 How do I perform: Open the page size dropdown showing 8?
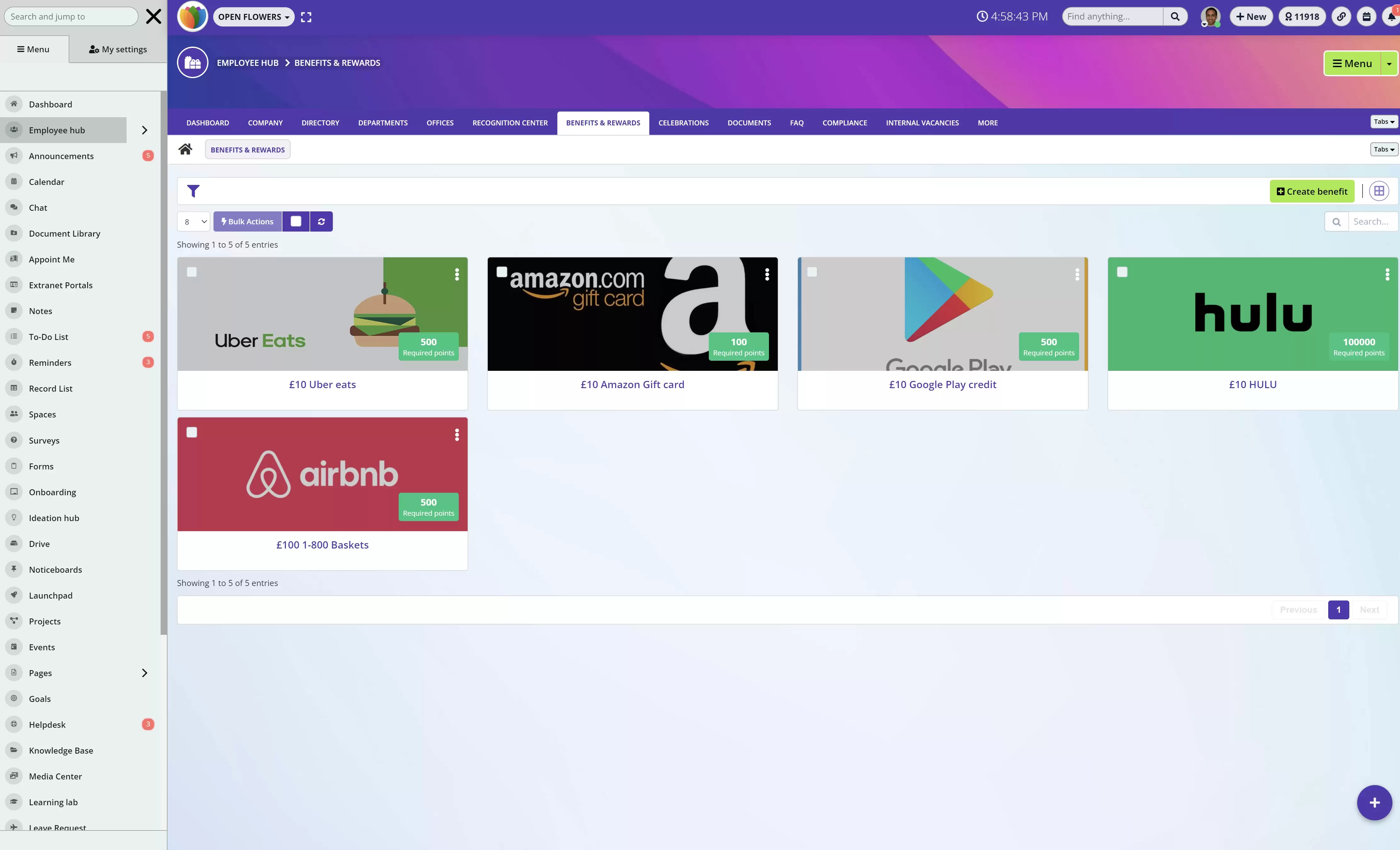(x=194, y=222)
